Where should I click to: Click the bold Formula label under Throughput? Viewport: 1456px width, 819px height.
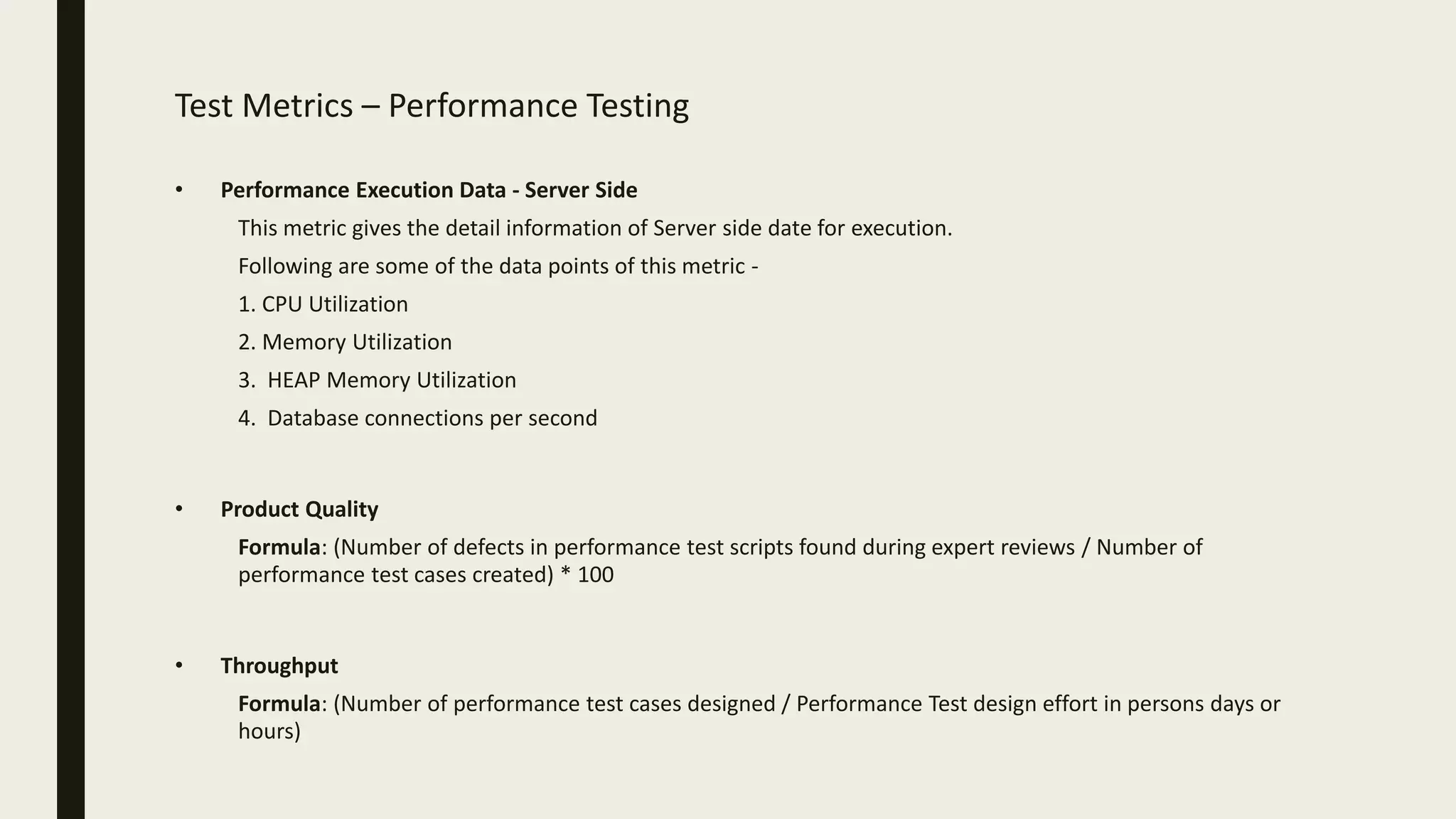point(279,704)
